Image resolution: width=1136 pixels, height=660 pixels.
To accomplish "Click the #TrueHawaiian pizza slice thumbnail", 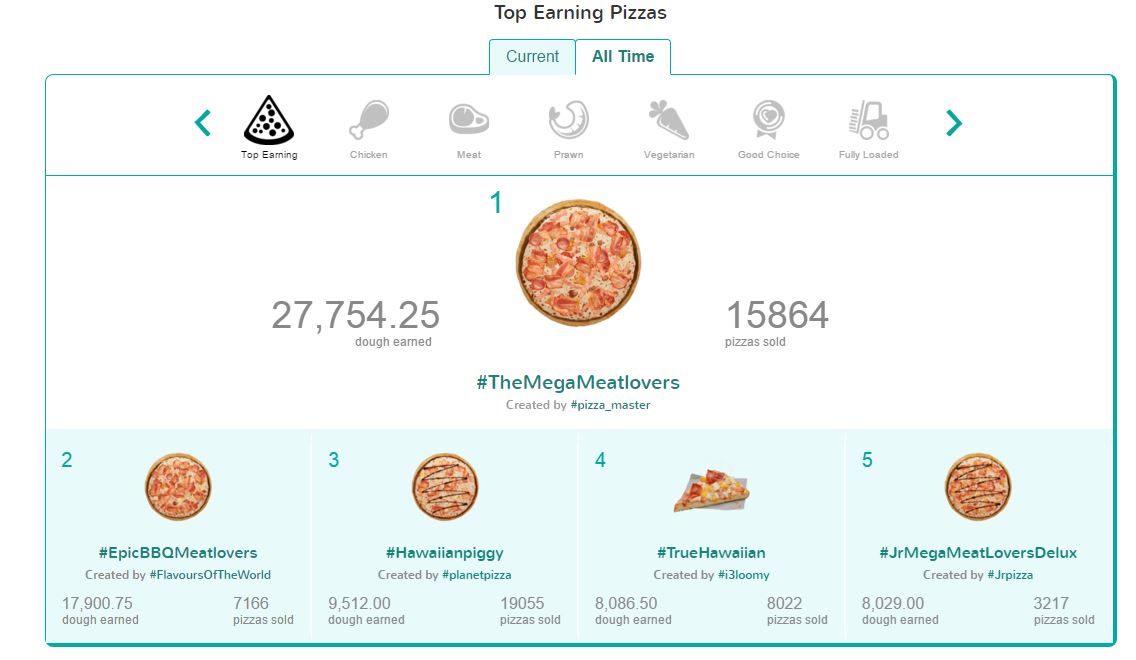I will (711, 490).
